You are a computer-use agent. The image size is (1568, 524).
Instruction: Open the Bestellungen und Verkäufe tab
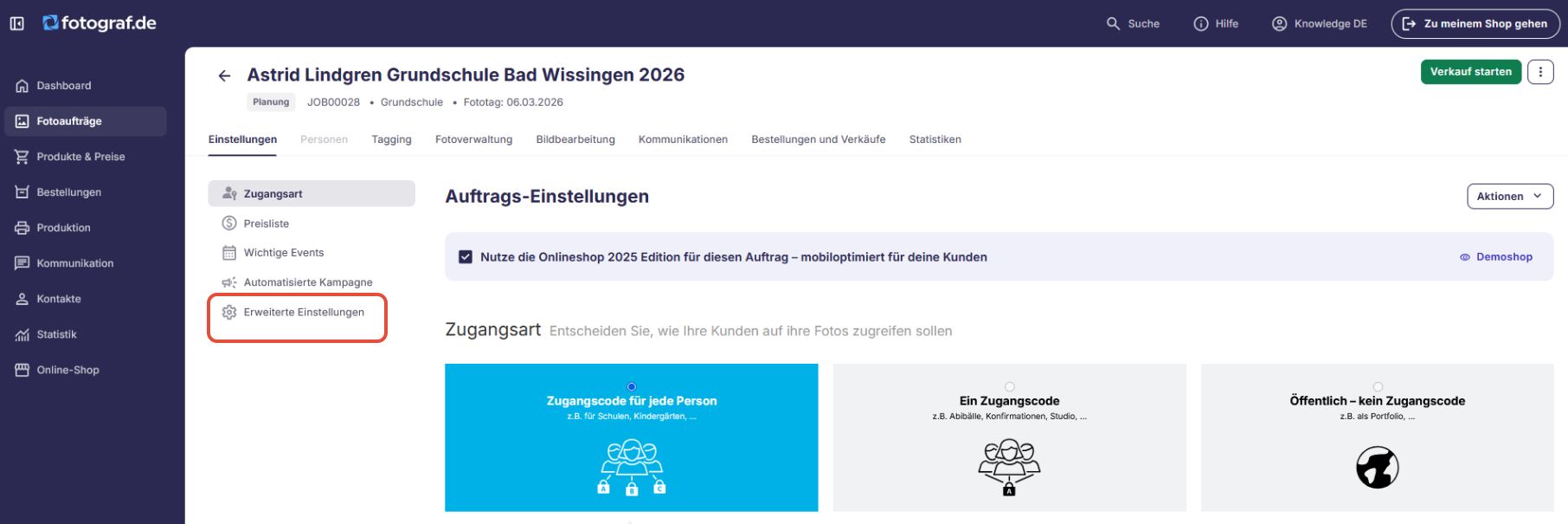coord(818,139)
